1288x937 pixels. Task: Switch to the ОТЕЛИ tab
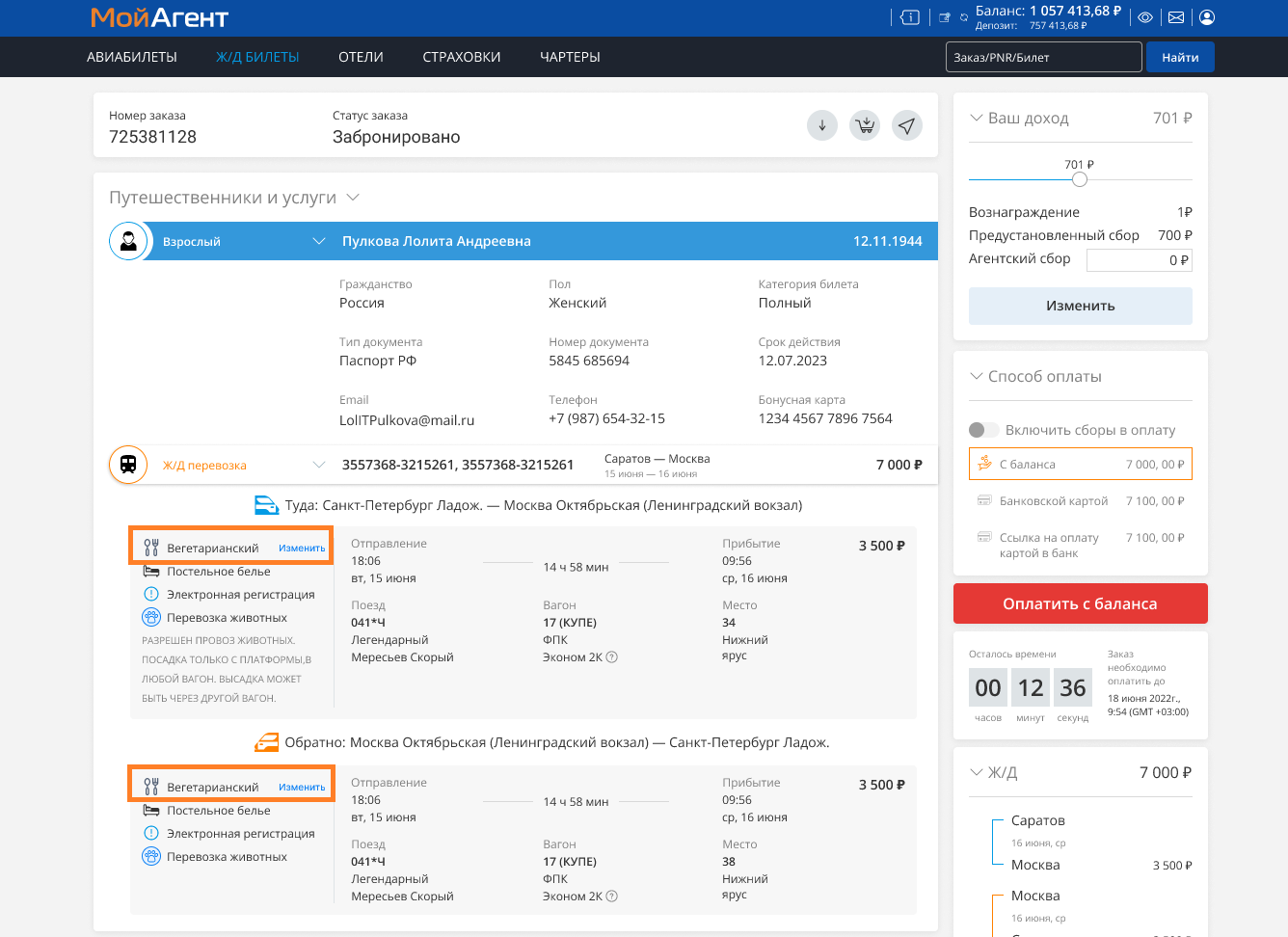361,57
